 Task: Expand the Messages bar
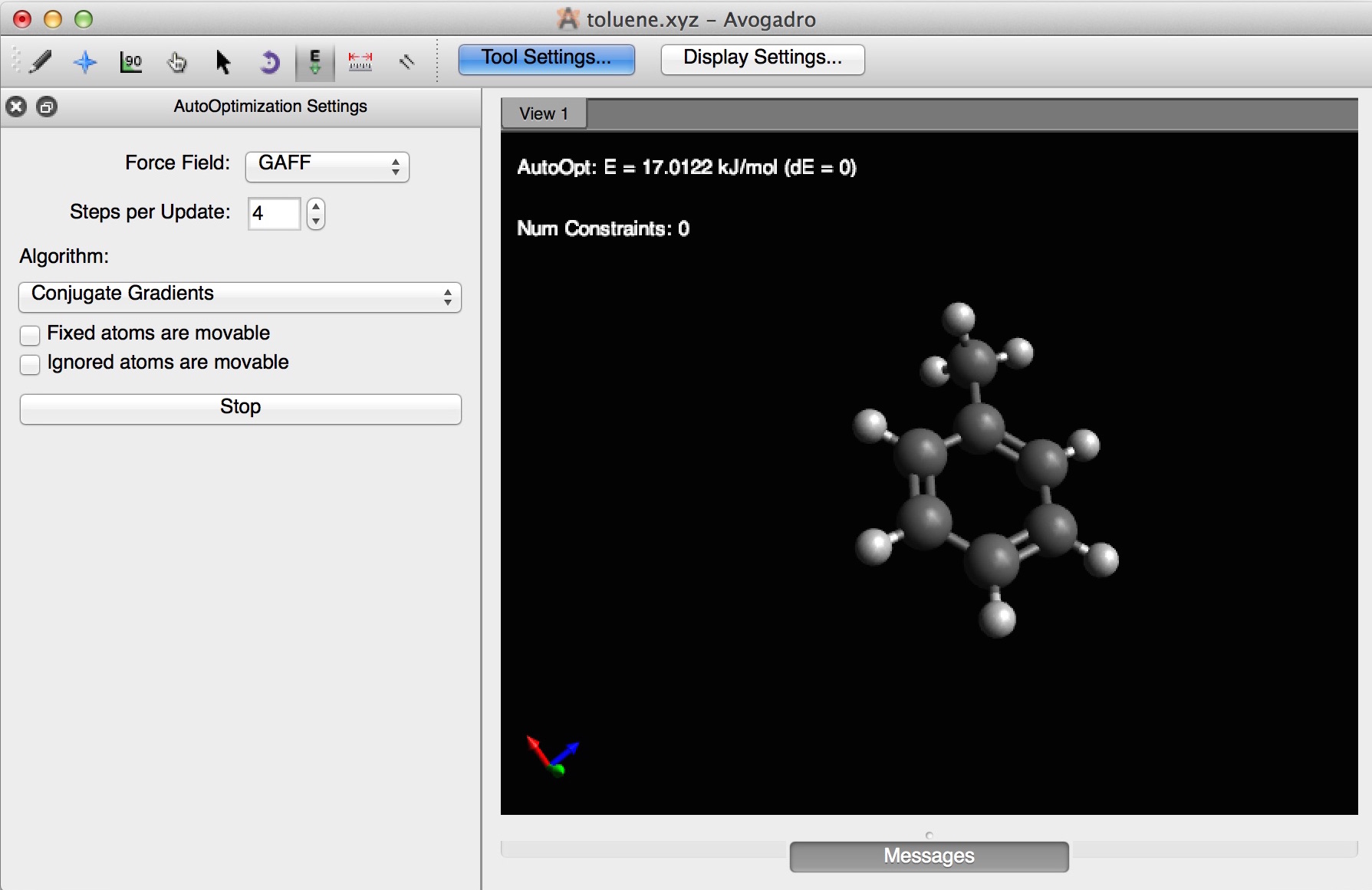click(929, 856)
